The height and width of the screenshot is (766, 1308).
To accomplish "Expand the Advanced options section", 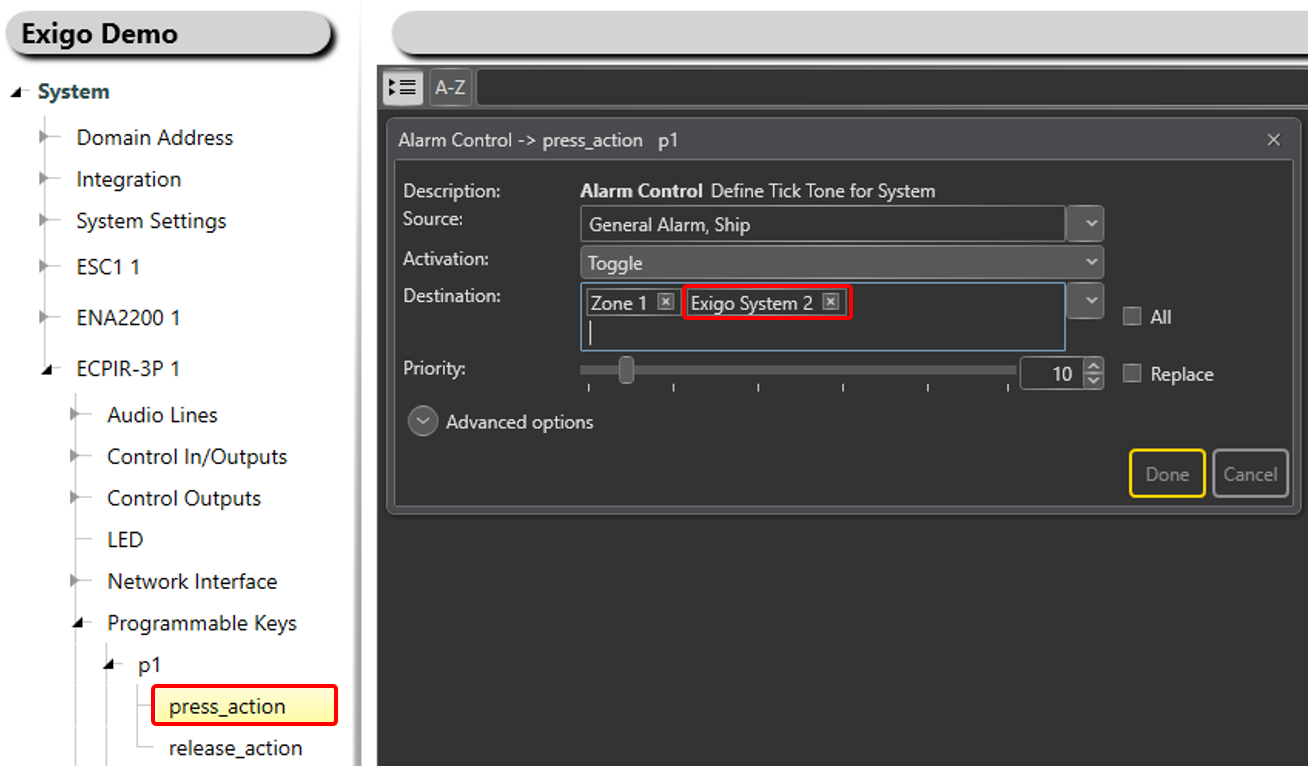I will [x=423, y=422].
